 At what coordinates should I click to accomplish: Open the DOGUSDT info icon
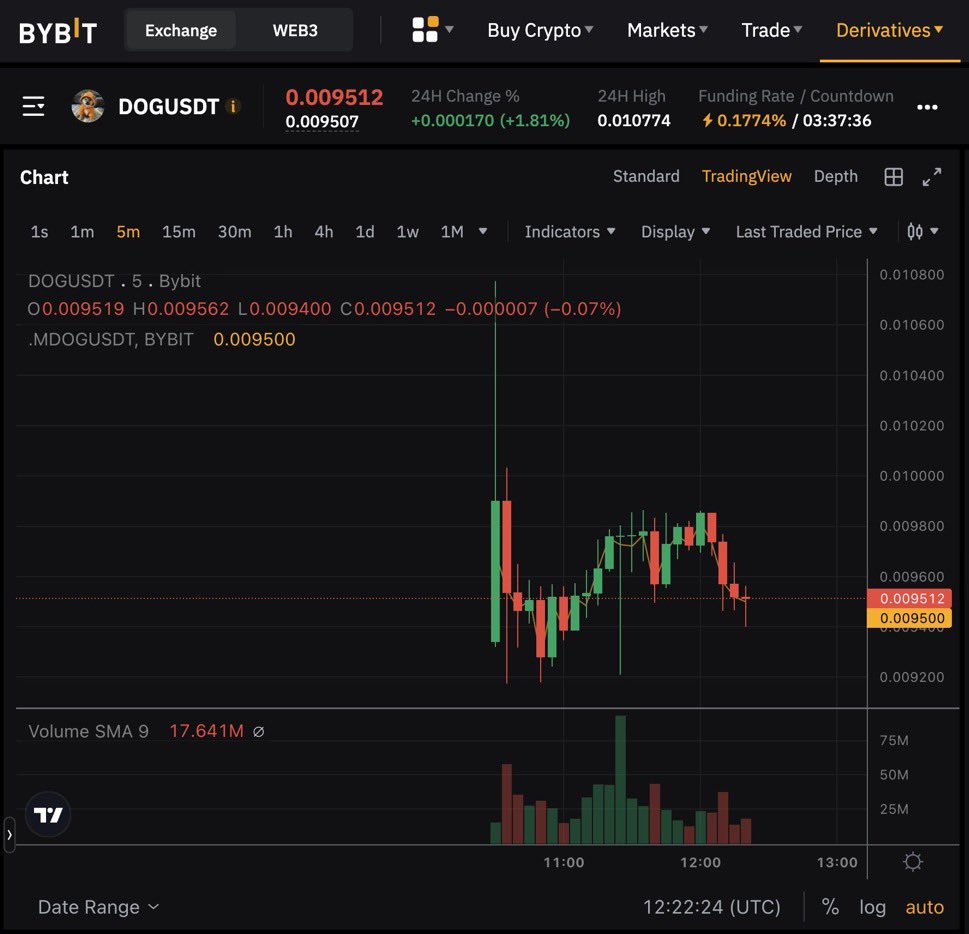tap(233, 106)
